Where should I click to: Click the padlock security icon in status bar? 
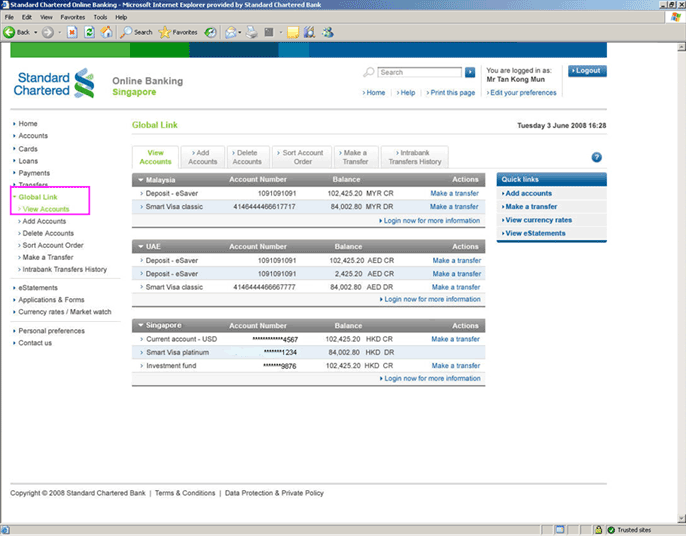(598, 530)
